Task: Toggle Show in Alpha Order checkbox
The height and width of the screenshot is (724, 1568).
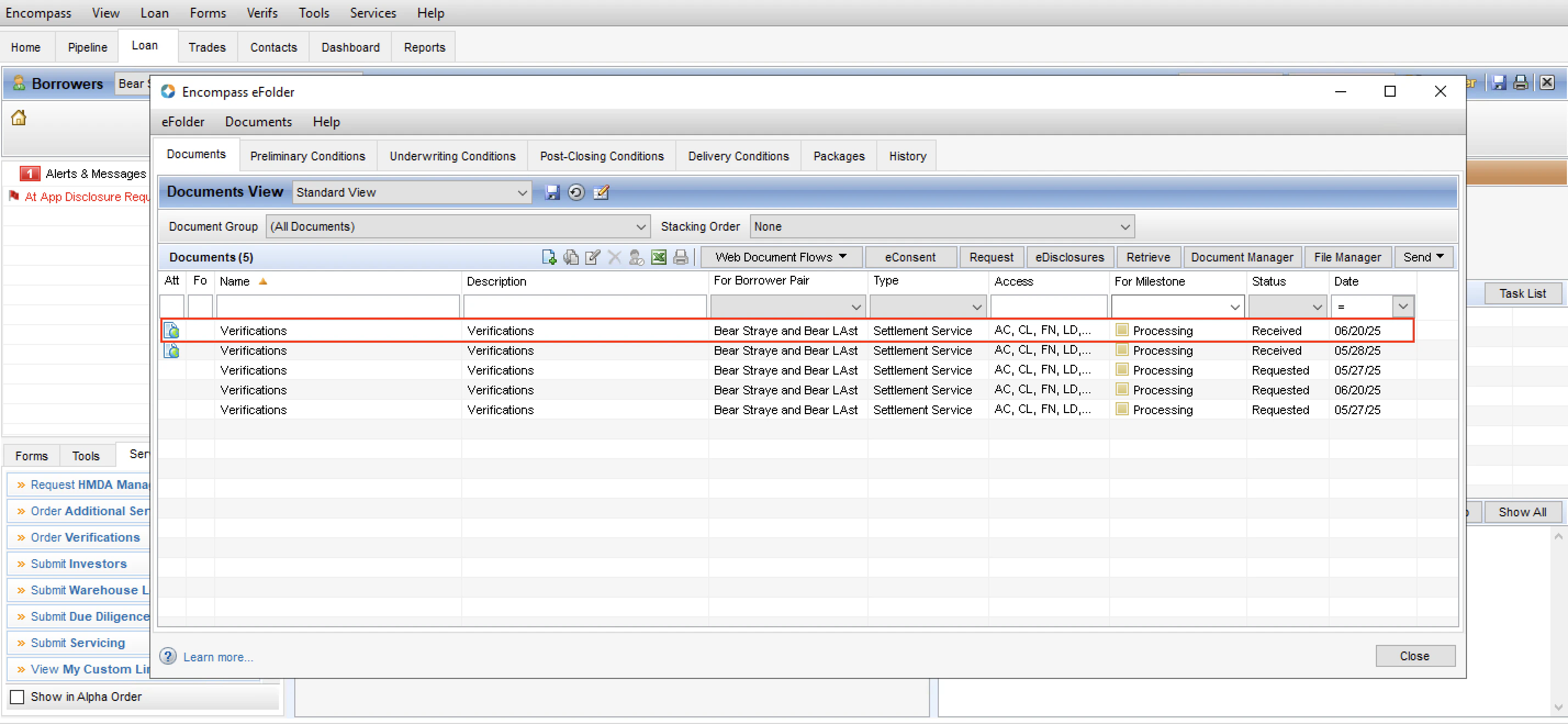Action: [17, 697]
